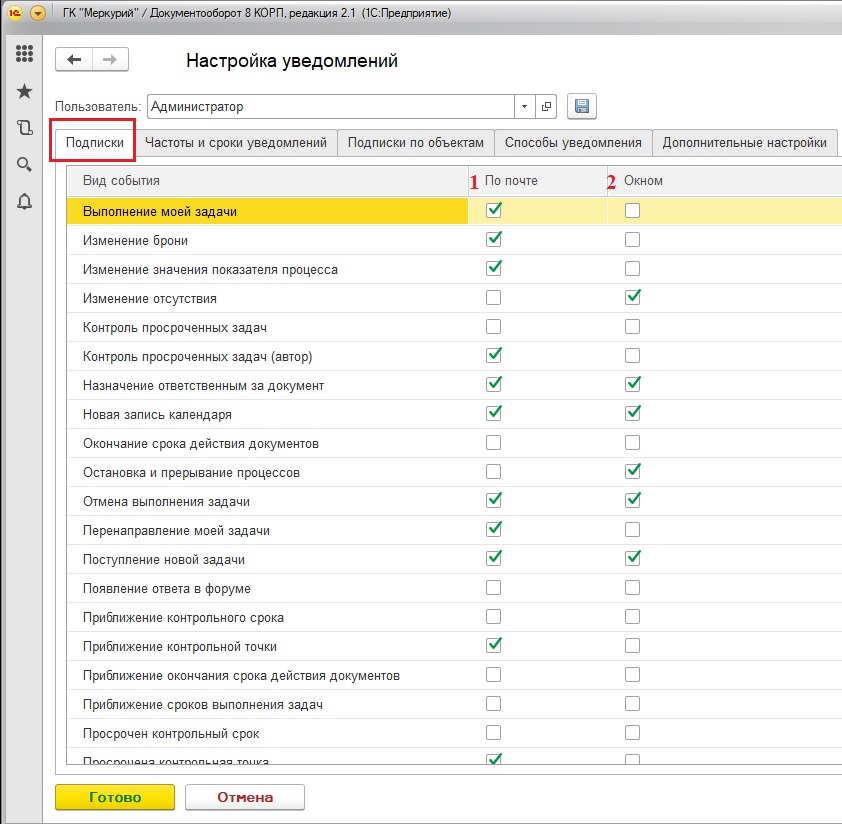Viewport: 842px width, 824px height.
Task: Expand the user selection dropdown arrow
Action: click(526, 107)
